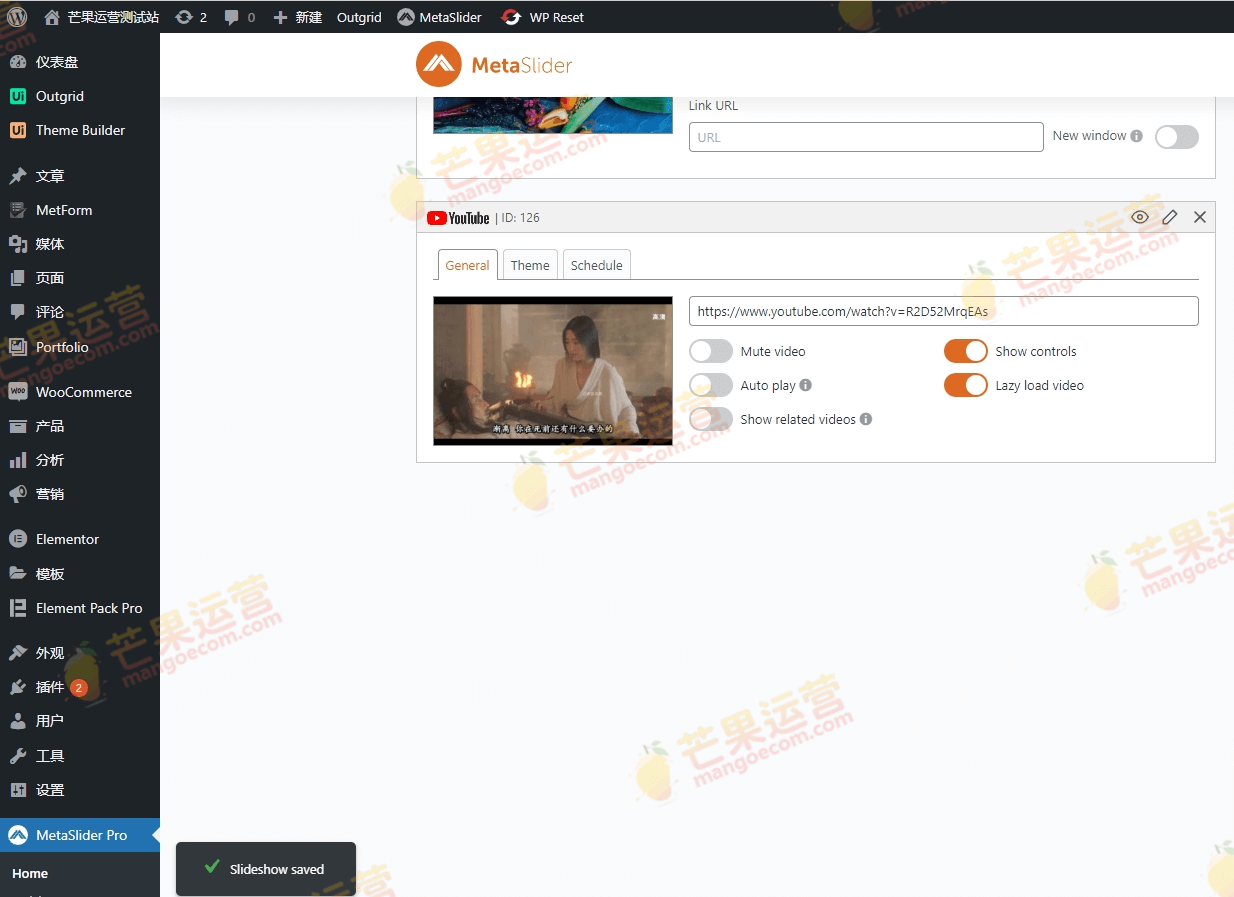Click the WordPress logo in the top bar
Screen dimensions: 1234x897
pyautogui.click(x=17, y=17)
